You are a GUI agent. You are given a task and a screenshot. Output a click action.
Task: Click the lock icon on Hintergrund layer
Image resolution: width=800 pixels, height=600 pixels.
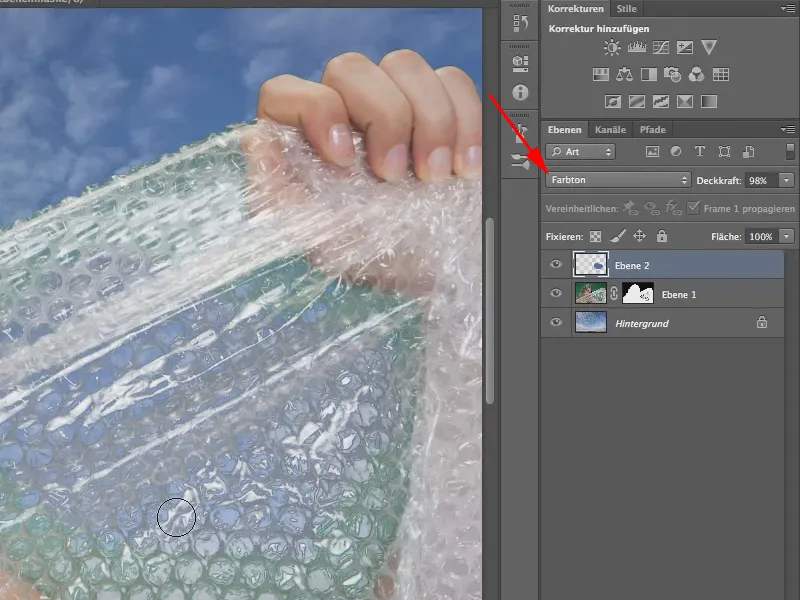click(x=762, y=322)
